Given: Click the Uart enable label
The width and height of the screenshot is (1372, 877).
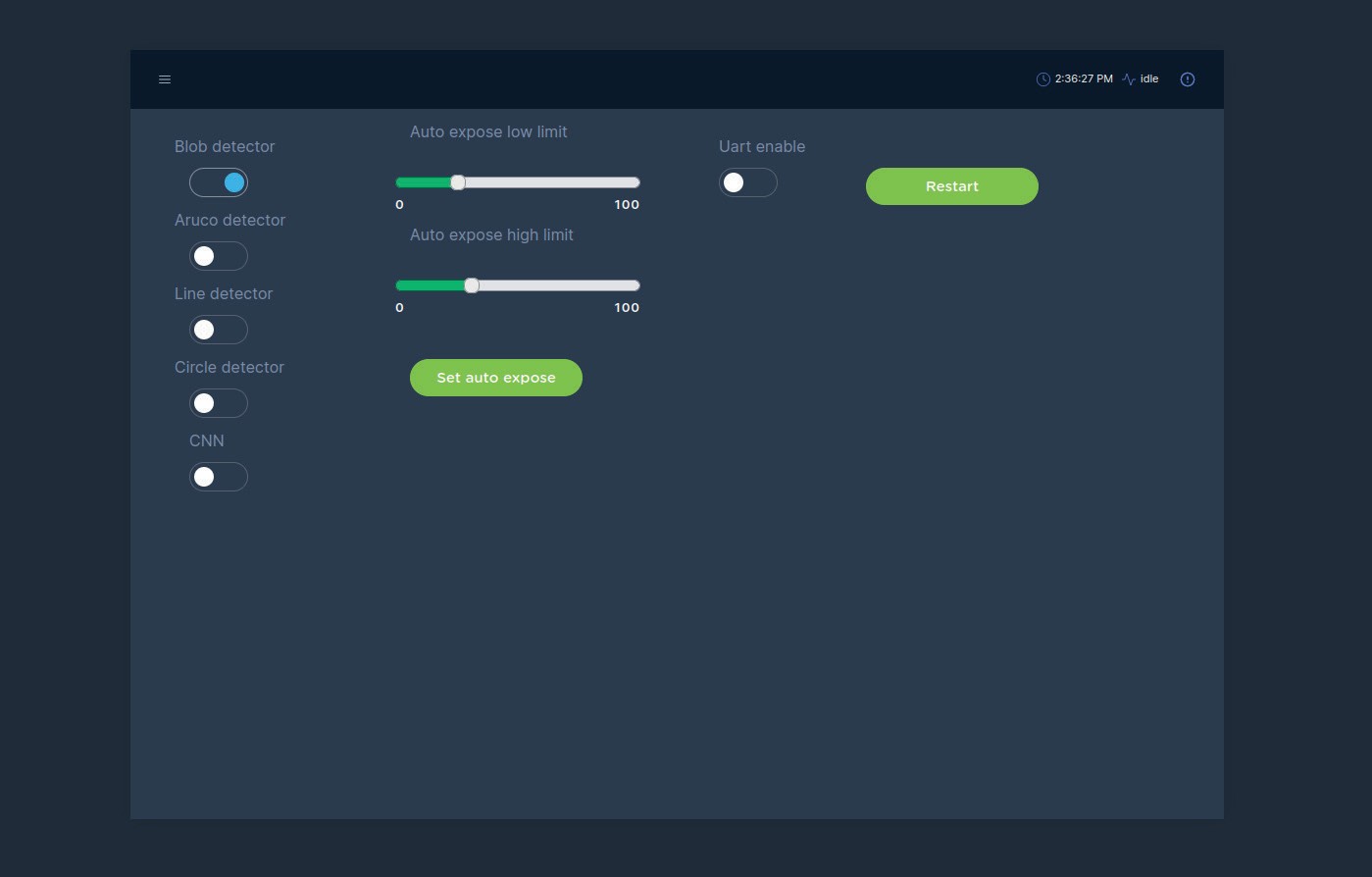Looking at the screenshot, I should 762,146.
